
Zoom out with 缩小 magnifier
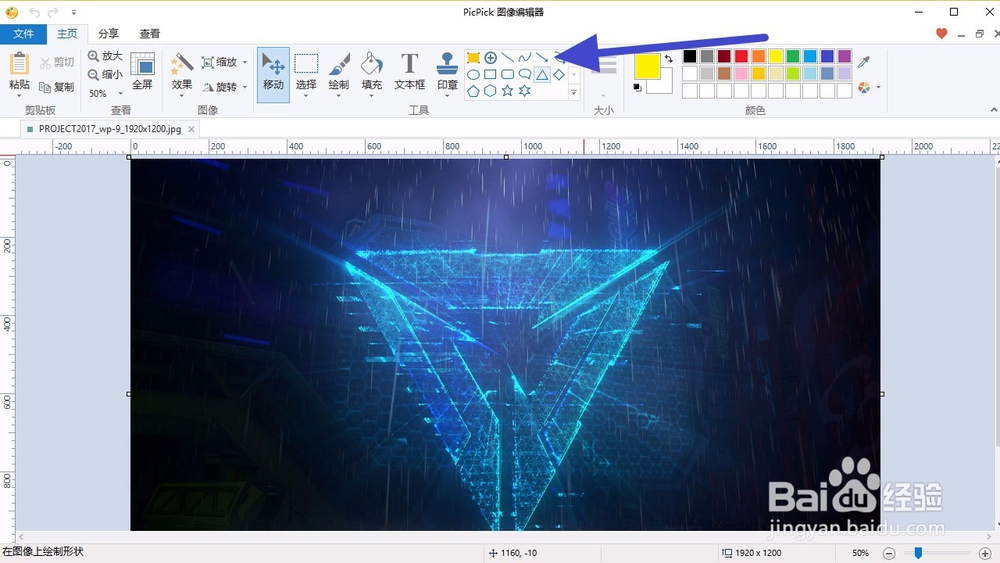click(x=105, y=75)
